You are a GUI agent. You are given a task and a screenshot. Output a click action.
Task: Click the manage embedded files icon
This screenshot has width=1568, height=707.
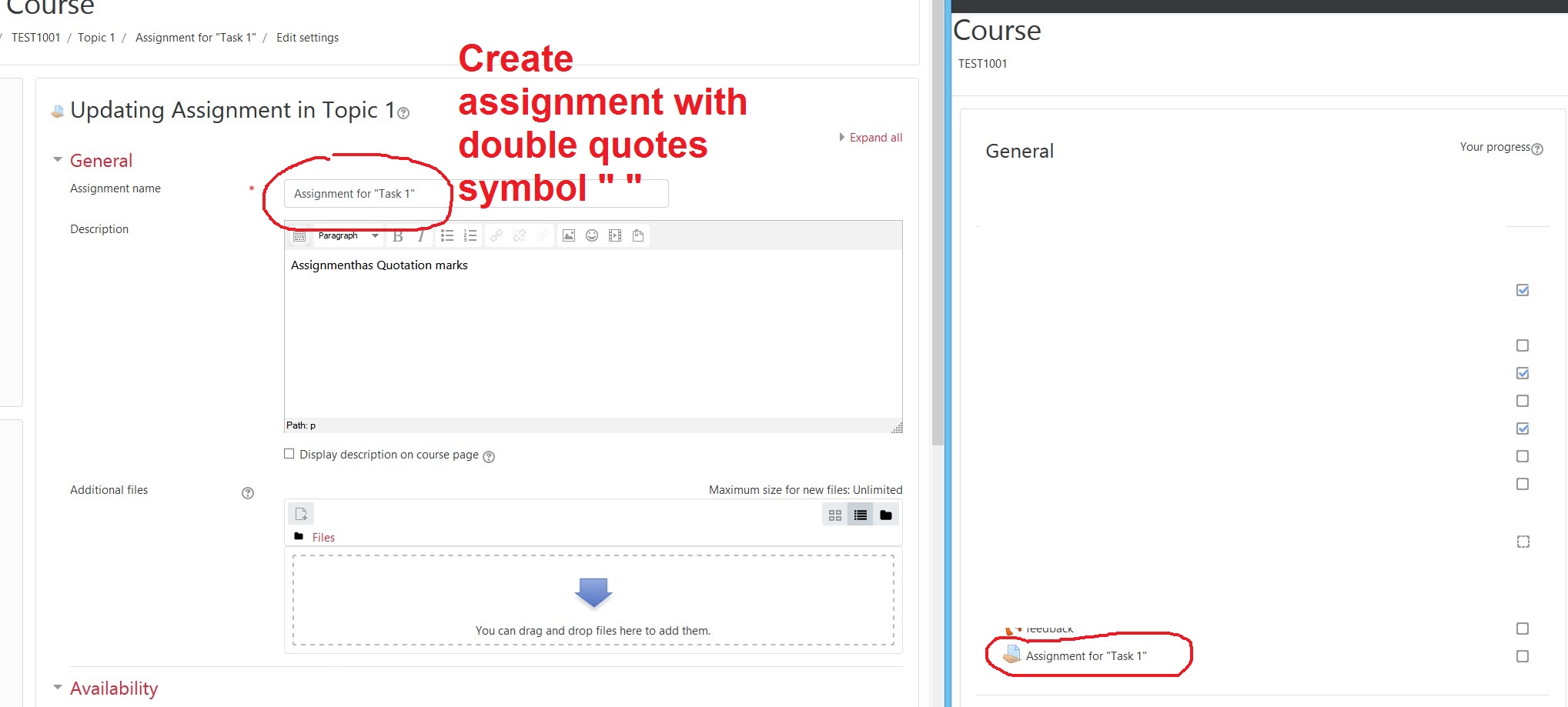pyautogui.click(x=638, y=236)
